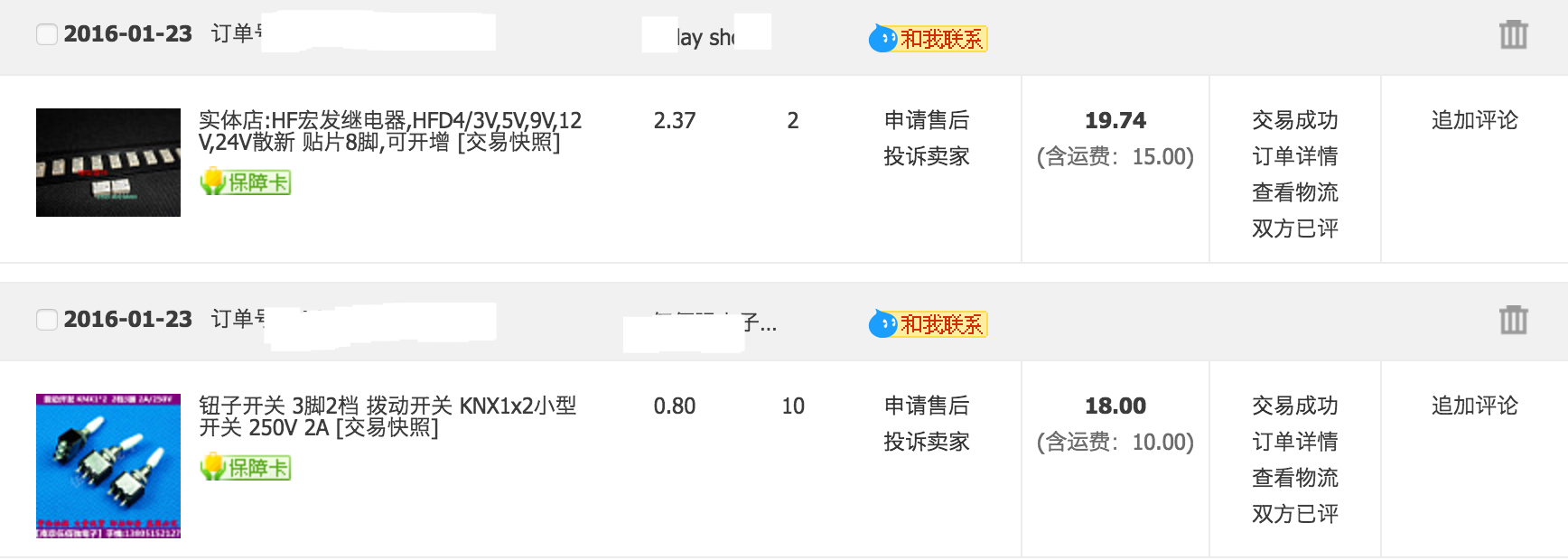Image resolution: width=1568 pixels, height=560 pixels.
Task: View 订单详情 for the 19.74 order
Action: 1295,156
